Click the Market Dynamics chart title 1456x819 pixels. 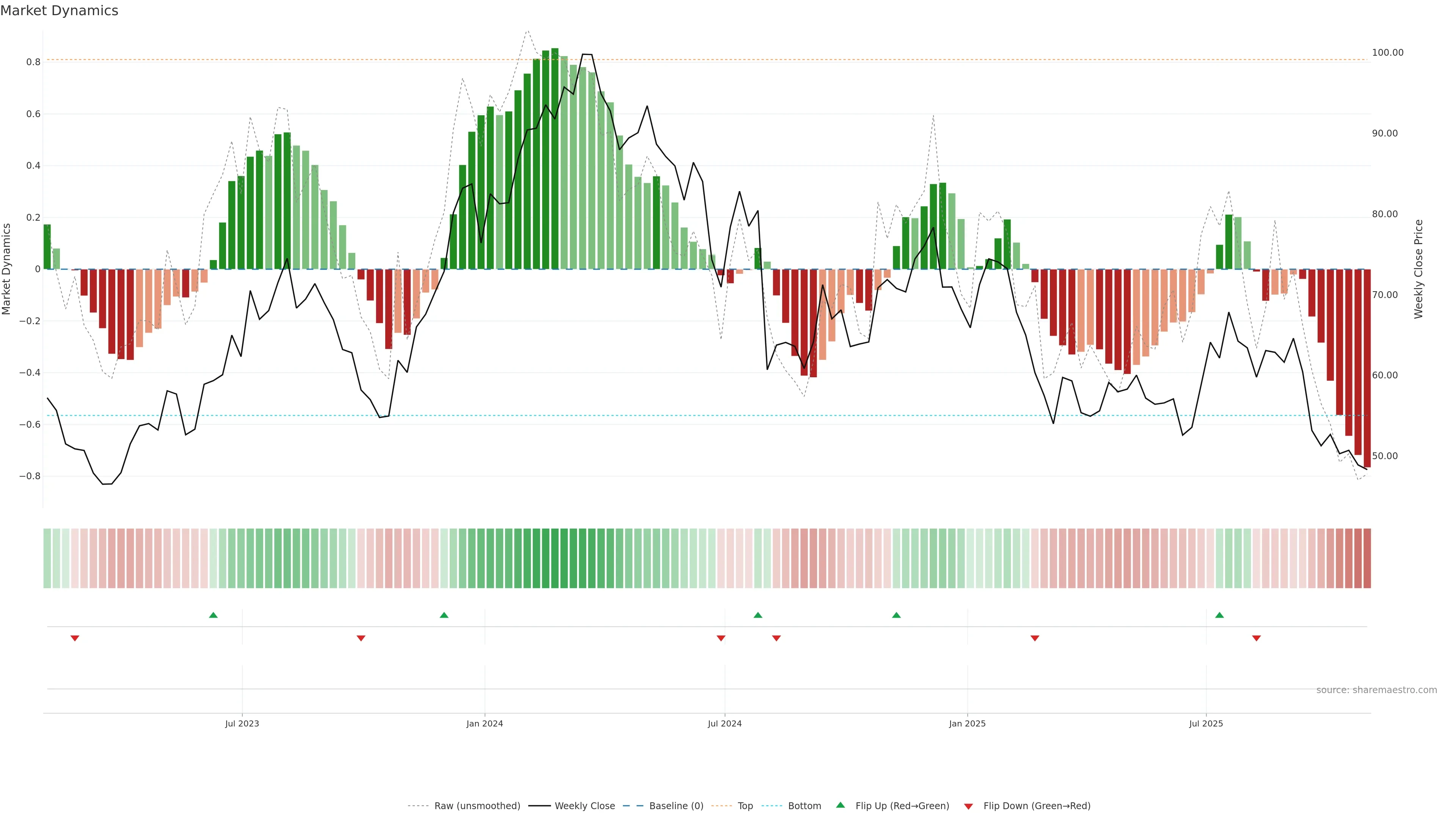pos(60,11)
